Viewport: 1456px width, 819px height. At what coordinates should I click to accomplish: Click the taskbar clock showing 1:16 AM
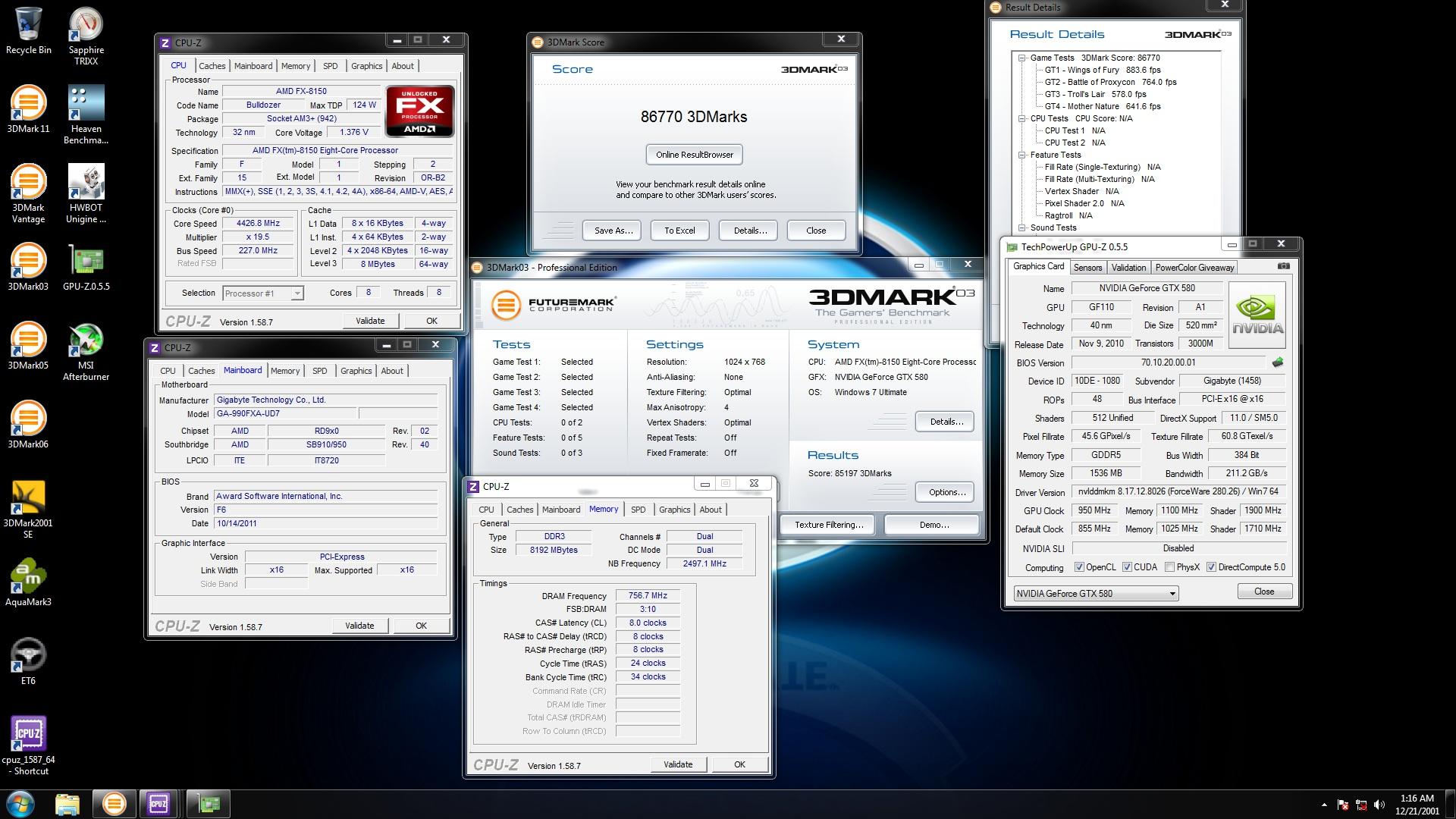tap(1417, 805)
